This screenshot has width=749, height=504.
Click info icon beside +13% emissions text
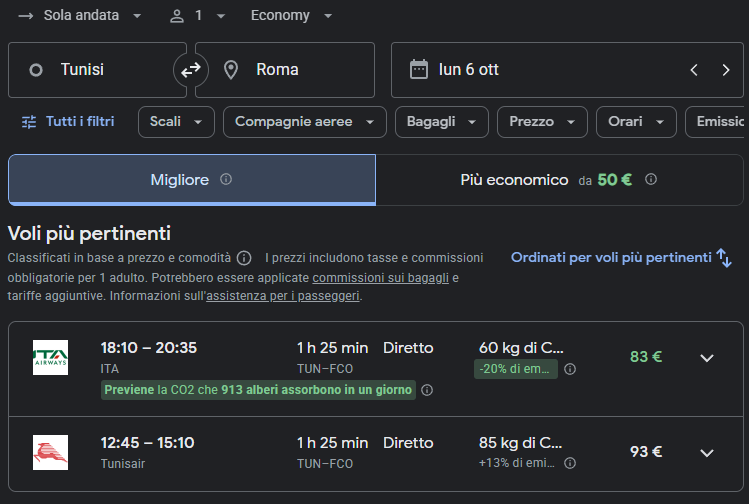click(570, 463)
